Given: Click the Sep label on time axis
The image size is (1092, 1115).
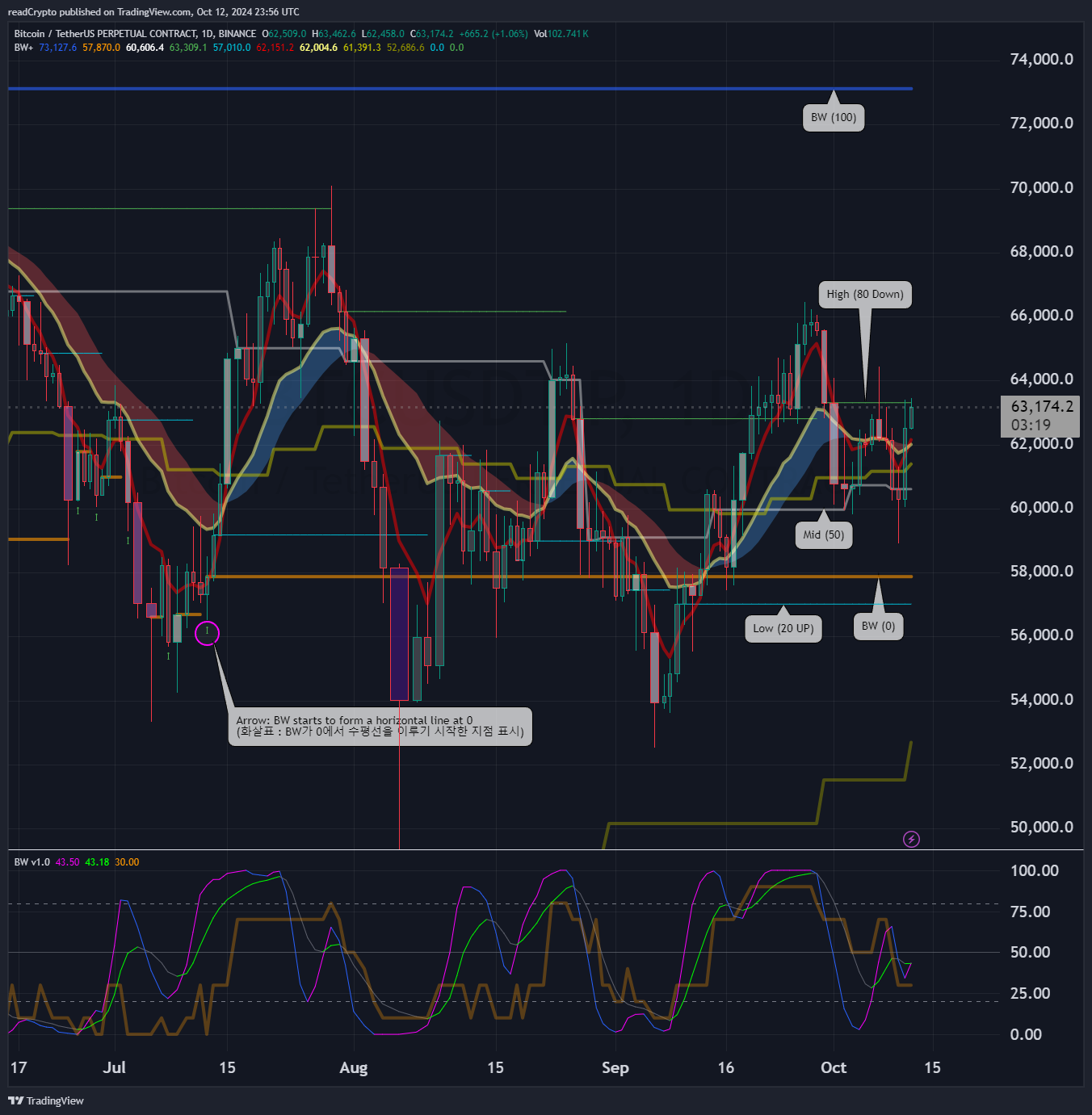Looking at the screenshot, I should [x=615, y=1067].
